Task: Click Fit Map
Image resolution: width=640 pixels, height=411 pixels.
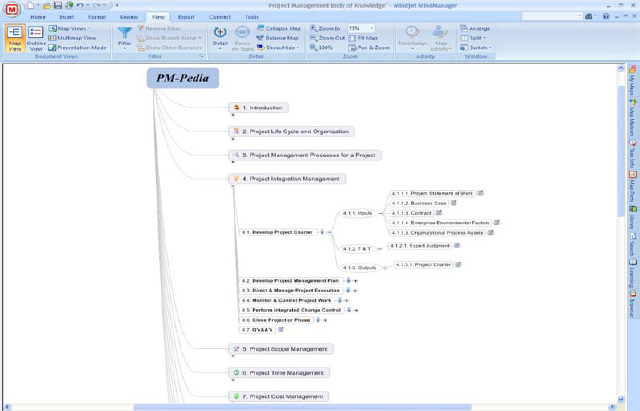Action: tap(363, 38)
